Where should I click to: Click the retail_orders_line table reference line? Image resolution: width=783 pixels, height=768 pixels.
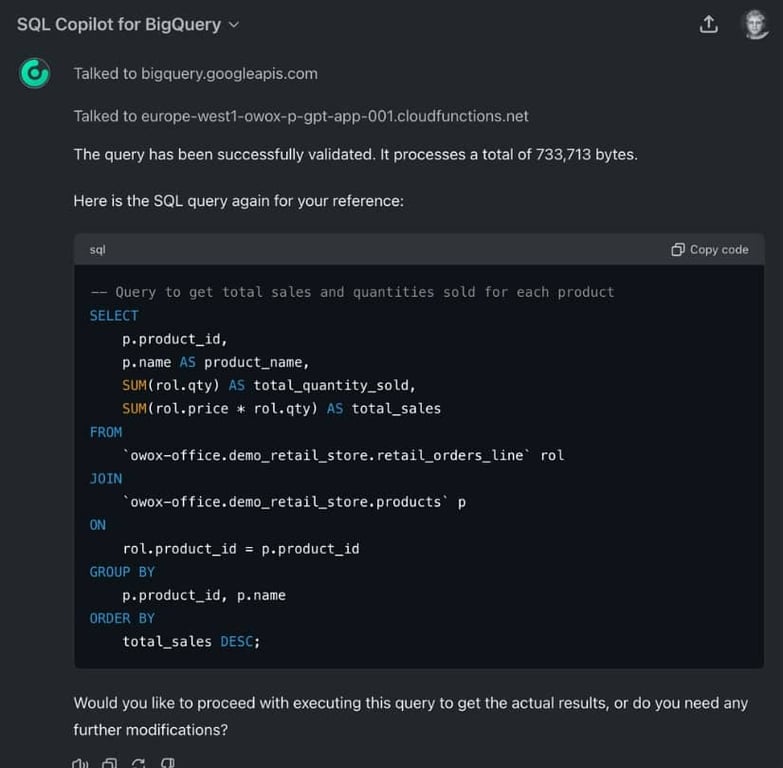pos(344,455)
